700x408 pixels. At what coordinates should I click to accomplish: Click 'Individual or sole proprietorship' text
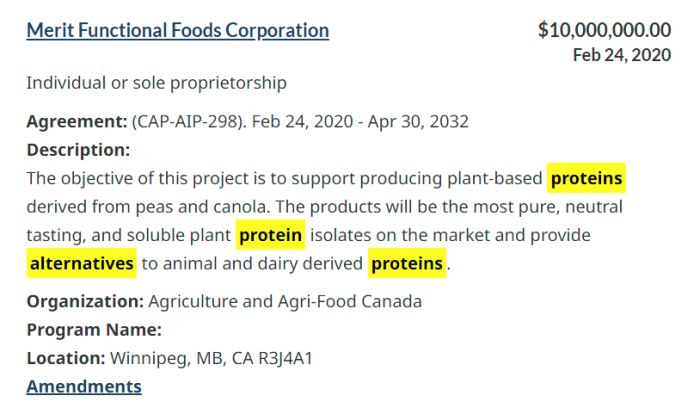pos(157,83)
